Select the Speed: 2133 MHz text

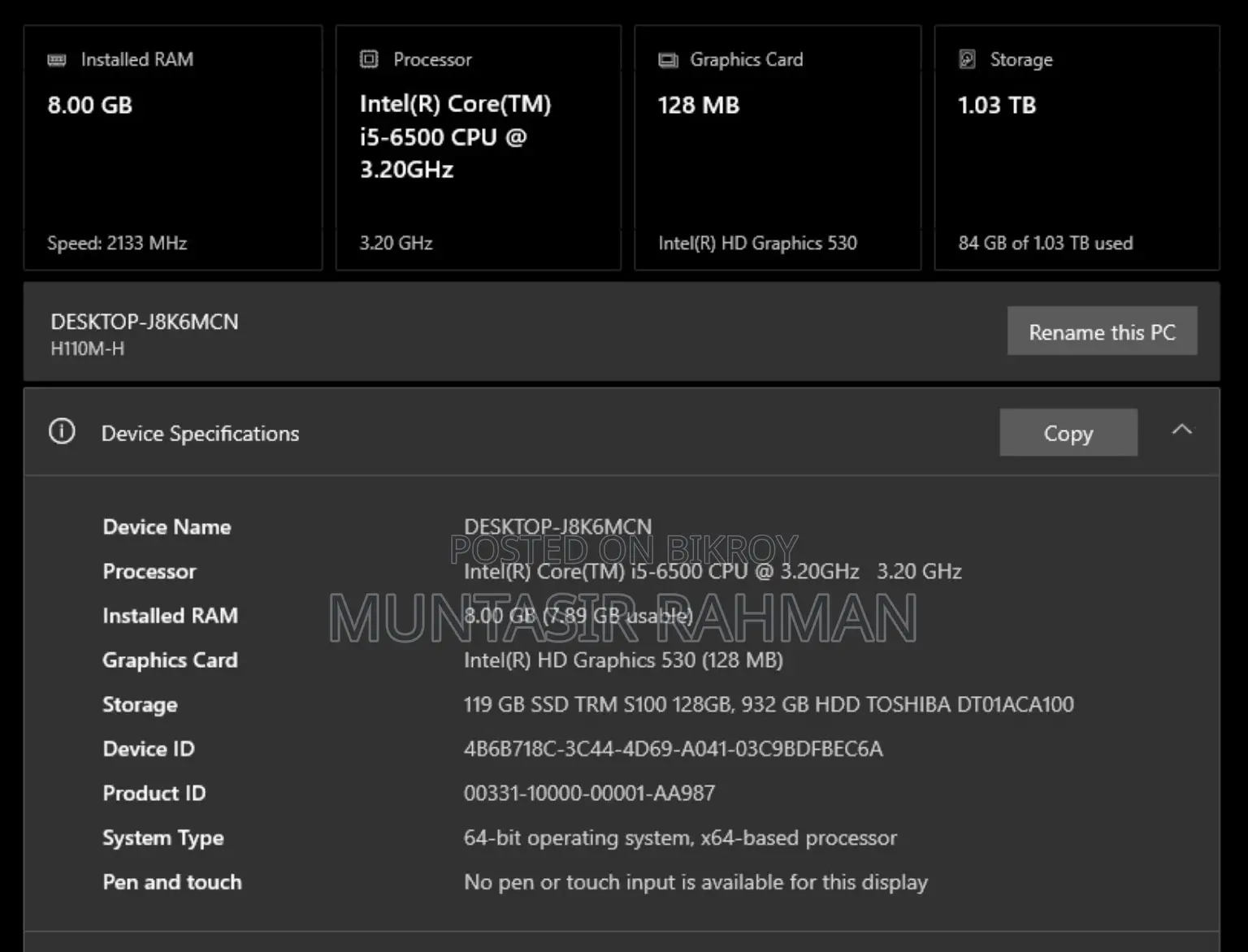point(117,243)
